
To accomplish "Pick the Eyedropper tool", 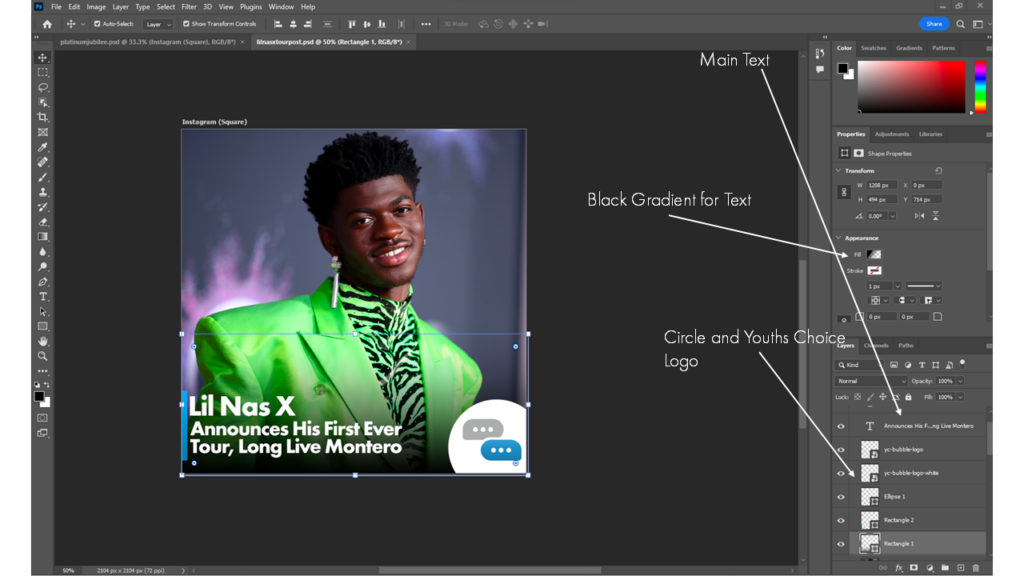I will coord(43,147).
